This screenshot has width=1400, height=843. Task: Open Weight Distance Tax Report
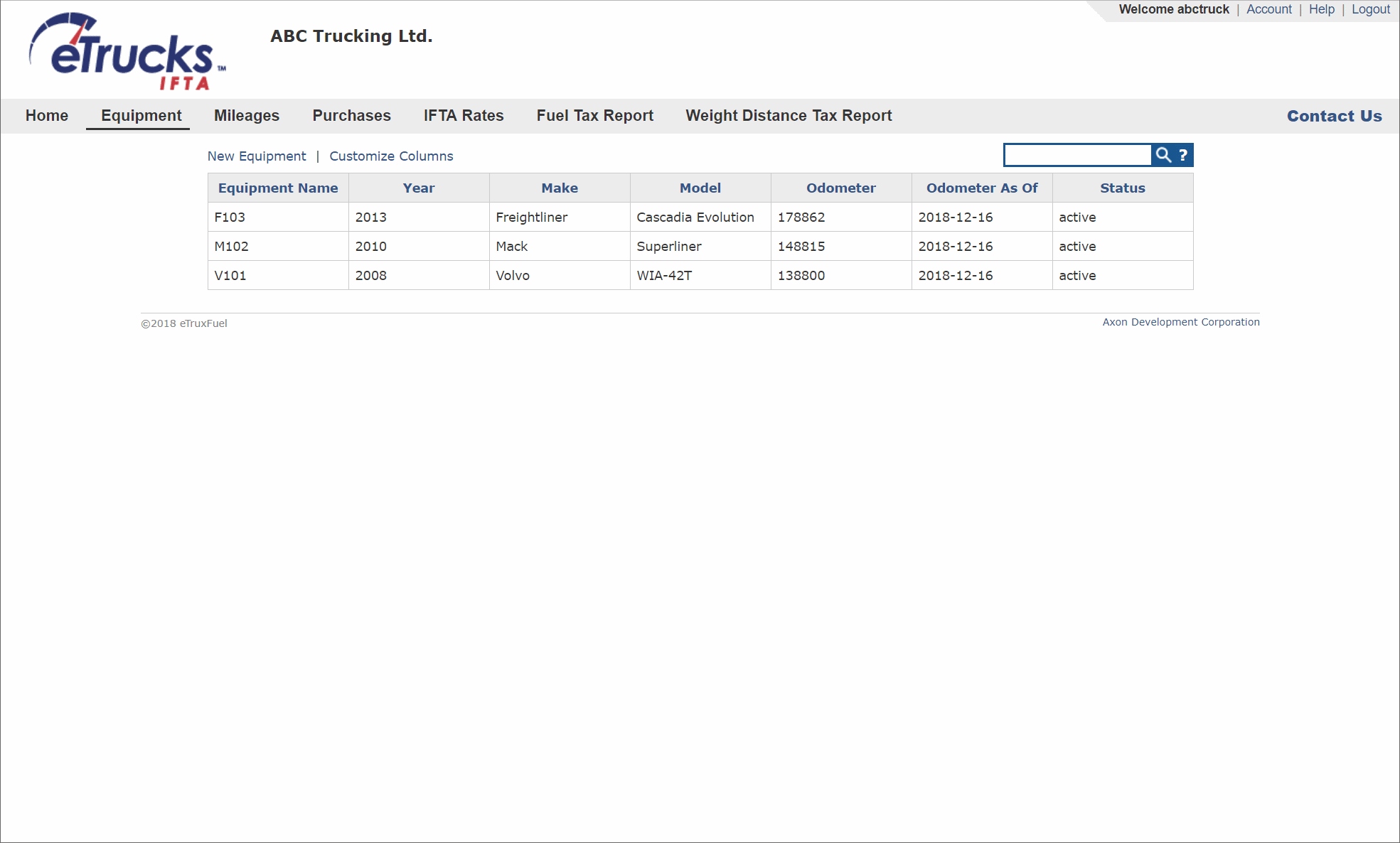coord(789,116)
